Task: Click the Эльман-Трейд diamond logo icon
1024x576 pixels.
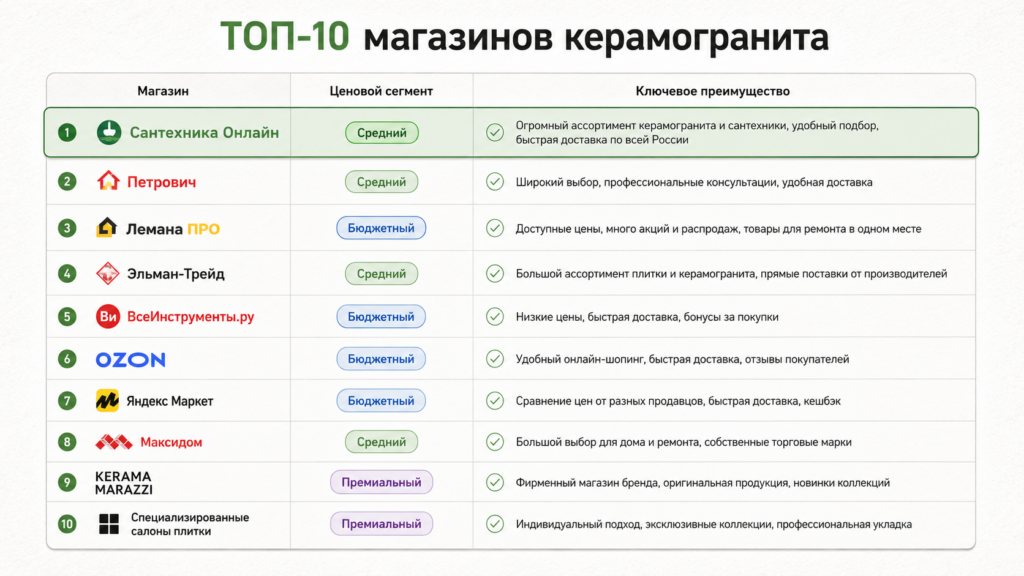Action: pyautogui.click(x=108, y=274)
